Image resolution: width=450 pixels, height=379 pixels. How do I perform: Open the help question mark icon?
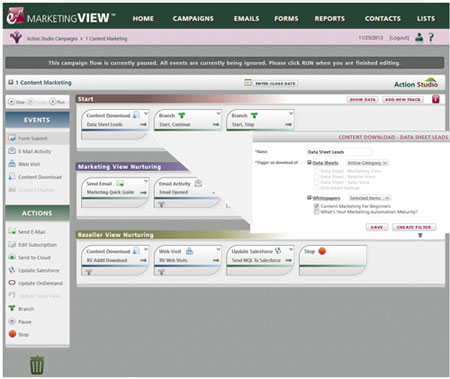point(431,37)
